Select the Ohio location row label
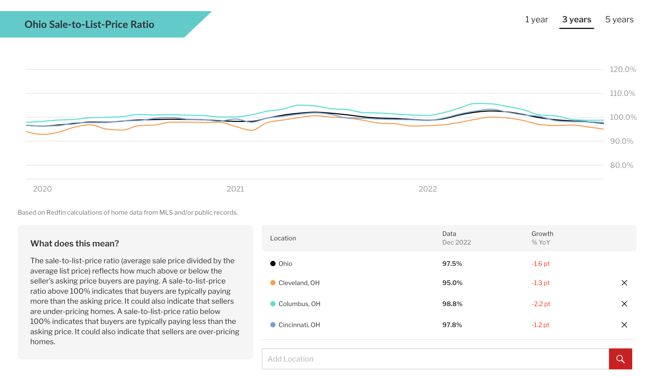 285,264
